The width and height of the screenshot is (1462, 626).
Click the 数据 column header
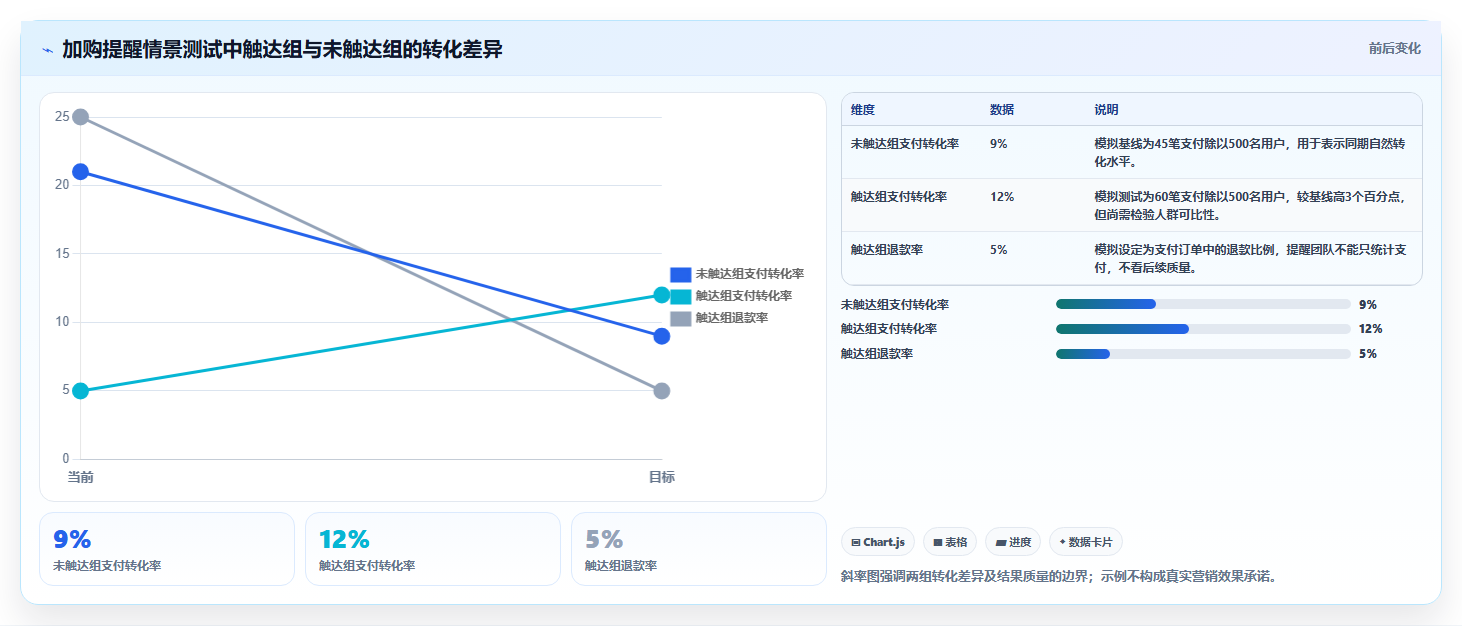tap(1002, 110)
